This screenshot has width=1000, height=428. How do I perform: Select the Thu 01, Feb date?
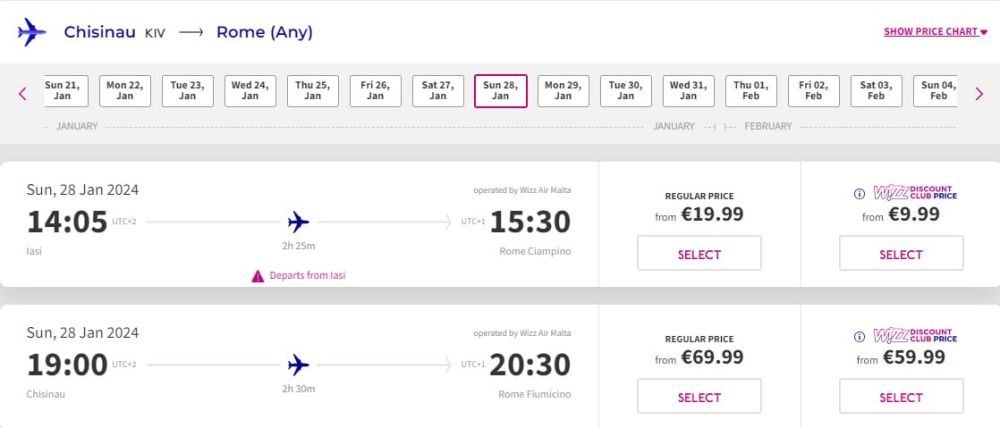[x=751, y=91]
